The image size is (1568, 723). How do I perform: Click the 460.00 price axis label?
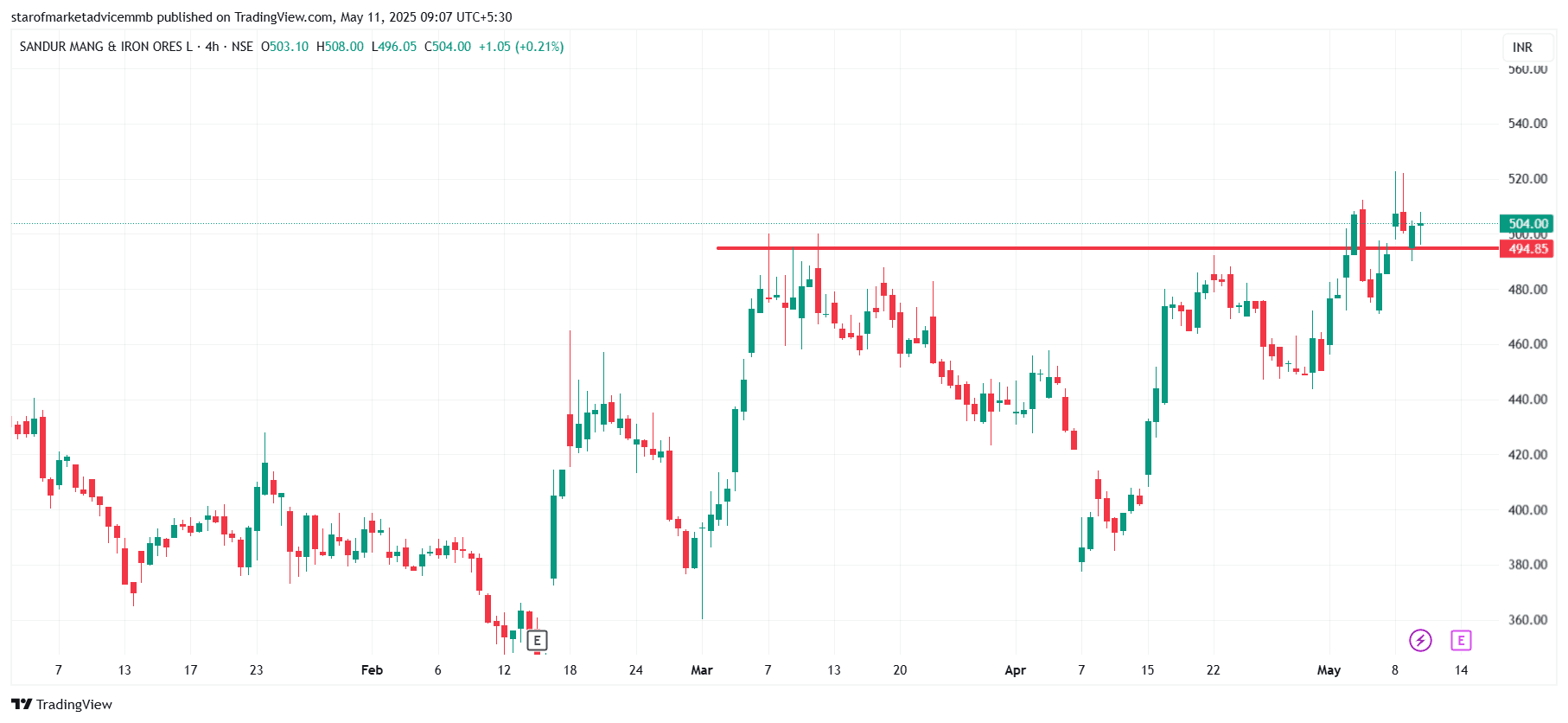click(1527, 344)
